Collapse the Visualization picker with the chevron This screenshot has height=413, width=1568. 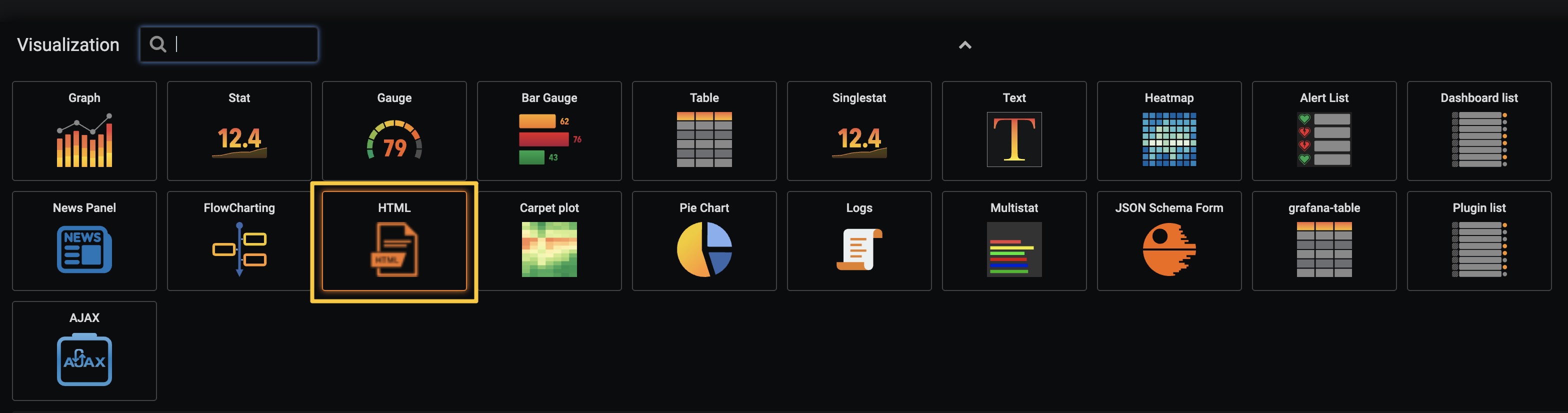point(965,45)
